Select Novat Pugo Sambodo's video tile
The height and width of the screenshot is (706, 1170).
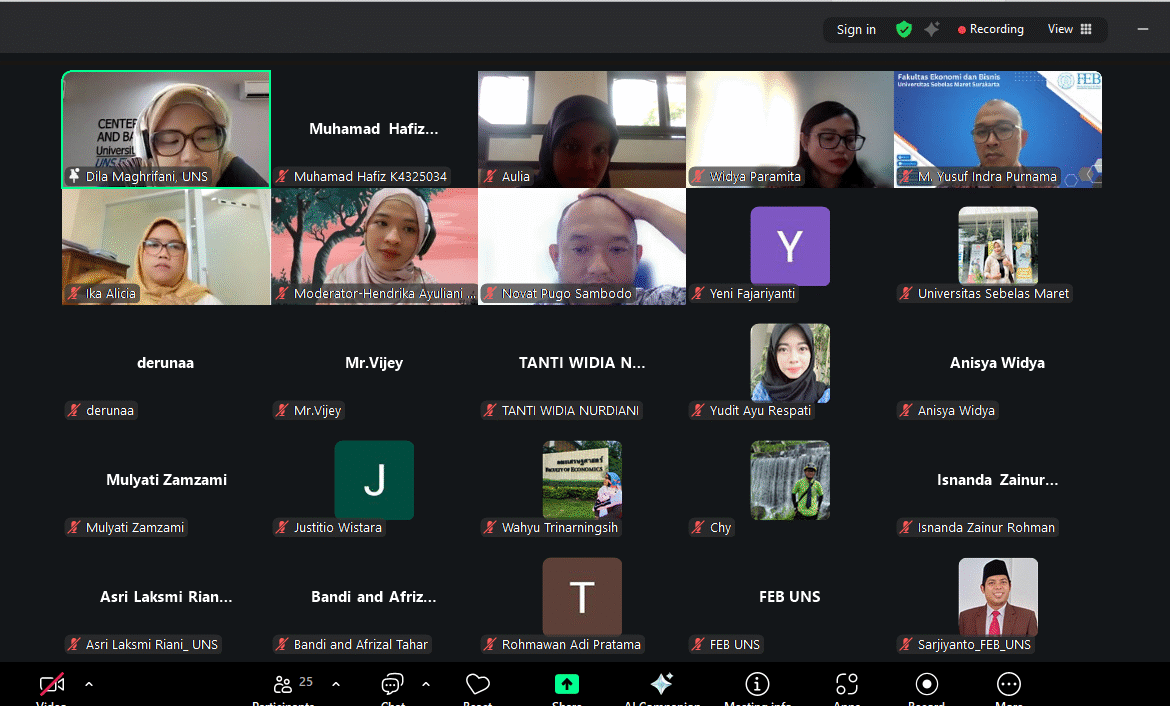click(x=582, y=246)
